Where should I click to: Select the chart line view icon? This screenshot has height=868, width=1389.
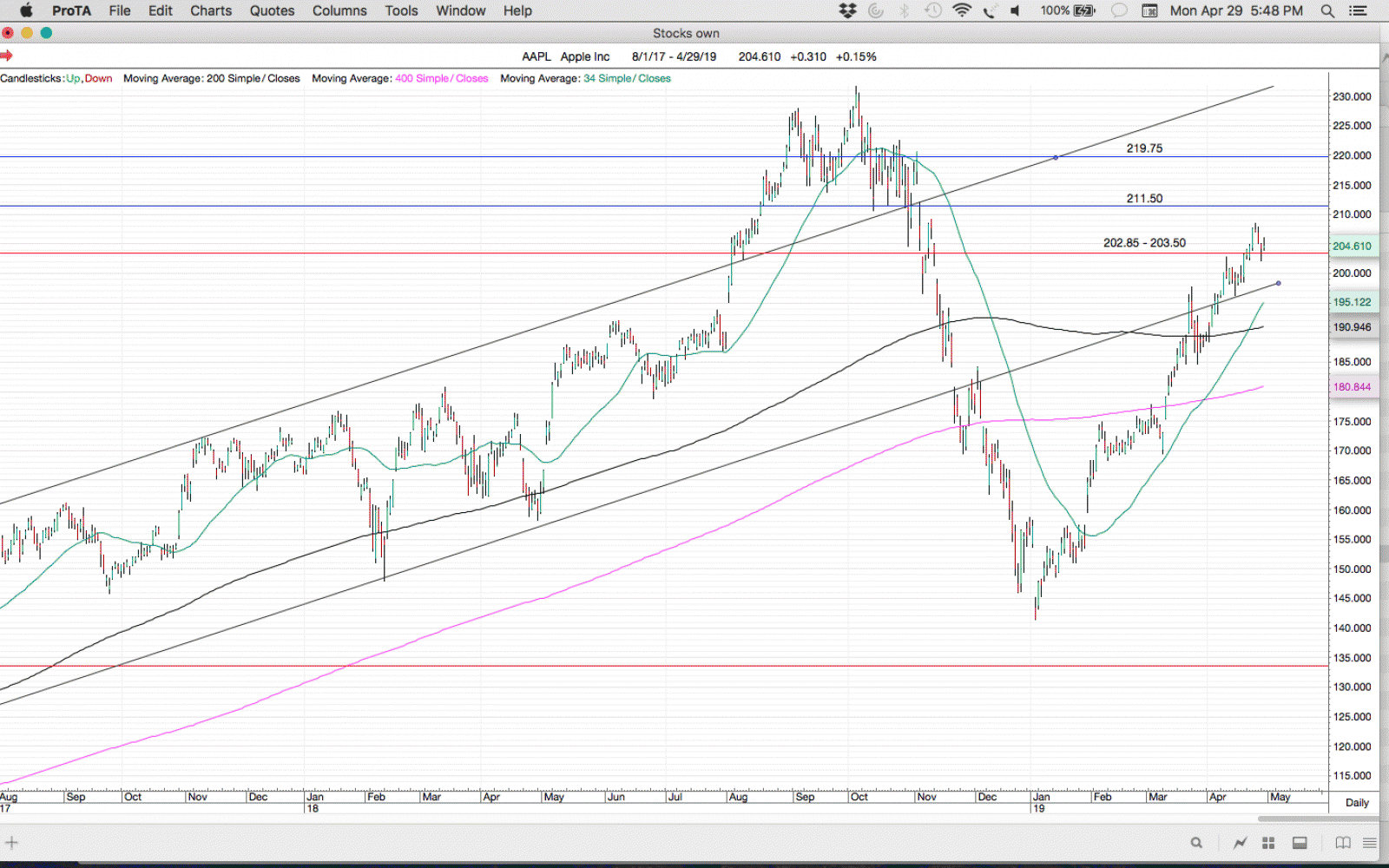1240,842
